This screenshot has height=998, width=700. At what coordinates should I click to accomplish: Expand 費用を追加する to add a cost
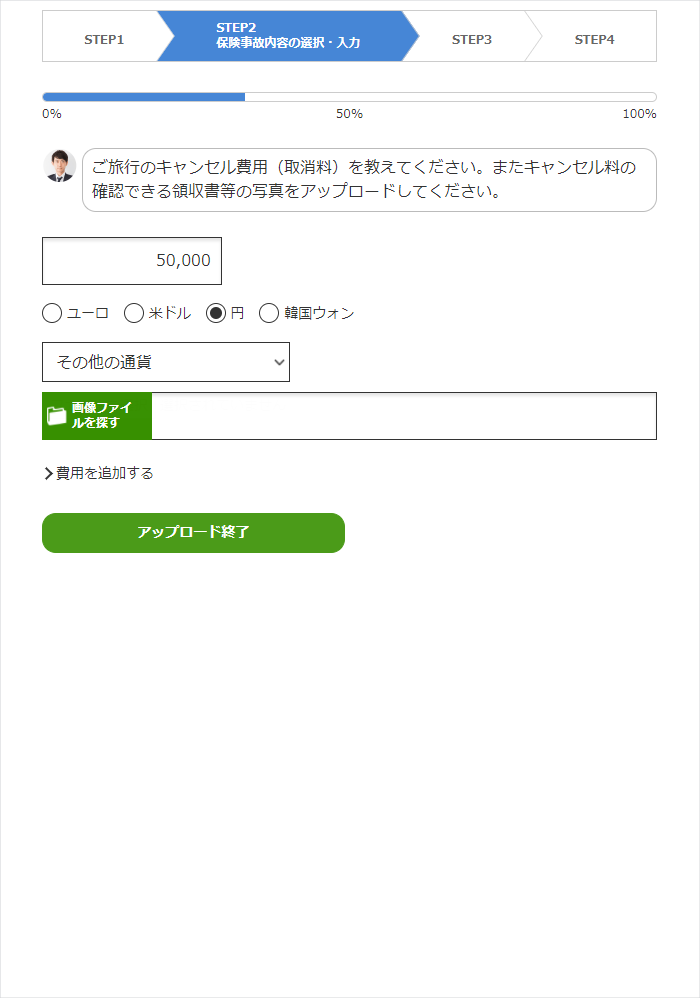[x=104, y=473]
